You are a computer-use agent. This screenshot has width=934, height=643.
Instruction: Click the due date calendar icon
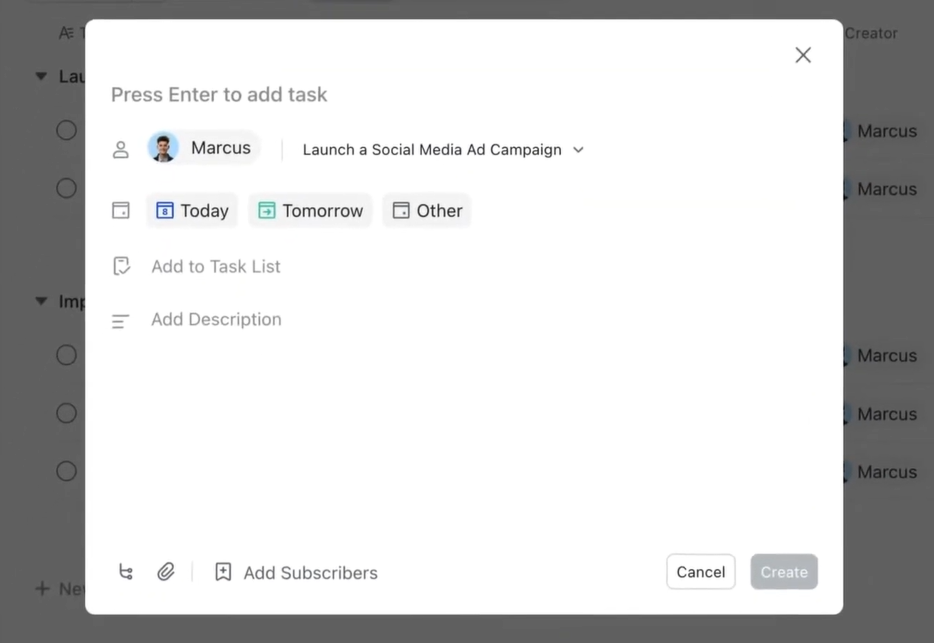121,211
